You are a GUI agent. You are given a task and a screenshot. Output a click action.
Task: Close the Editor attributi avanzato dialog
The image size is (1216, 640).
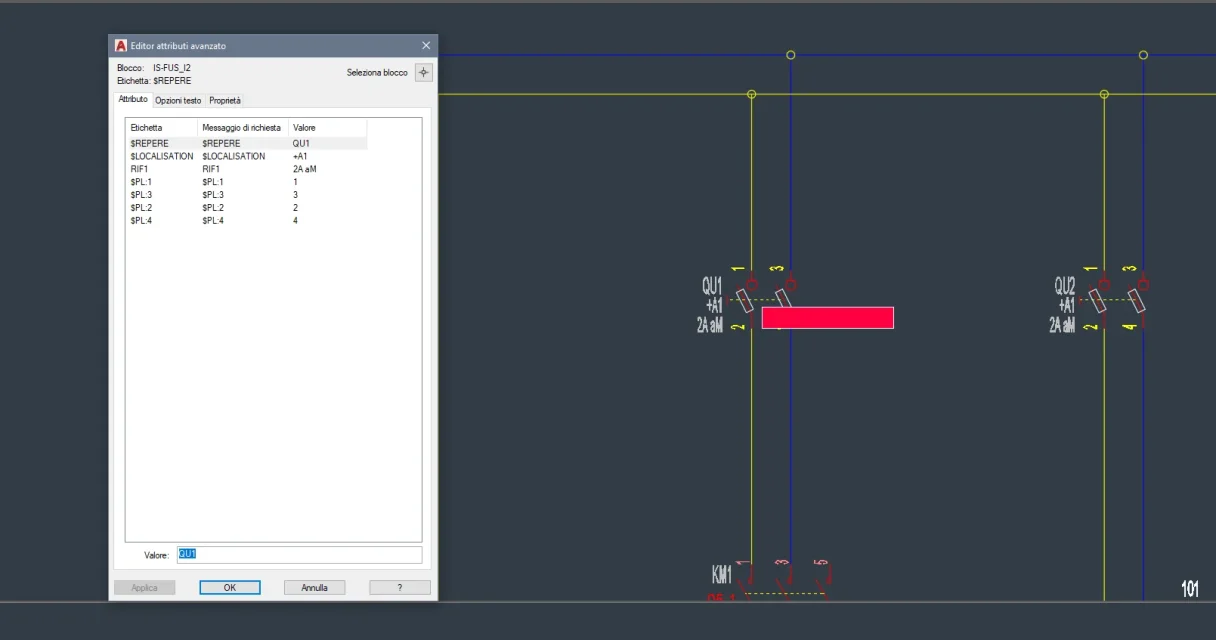pyautogui.click(x=426, y=45)
